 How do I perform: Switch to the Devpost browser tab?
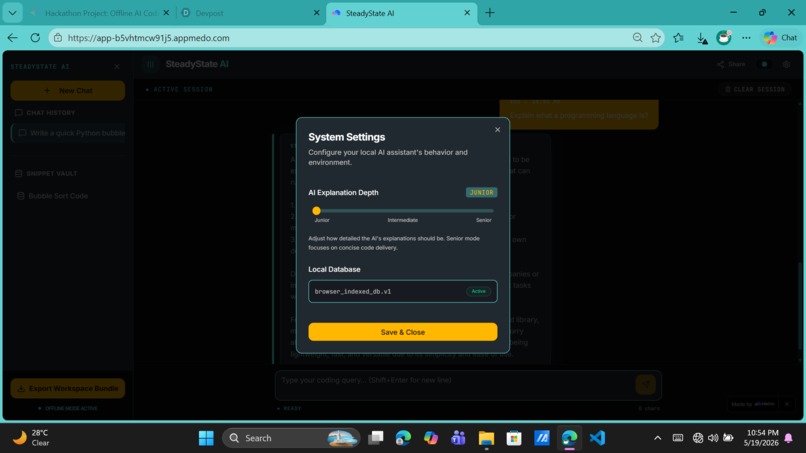point(250,13)
